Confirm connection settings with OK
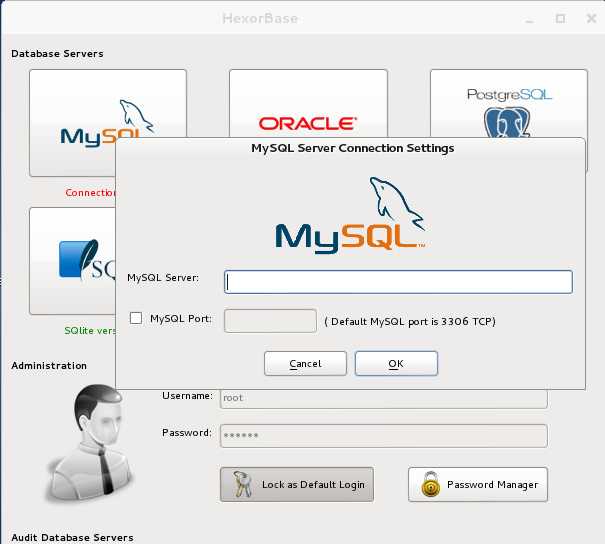The width and height of the screenshot is (605, 544). point(396,363)
